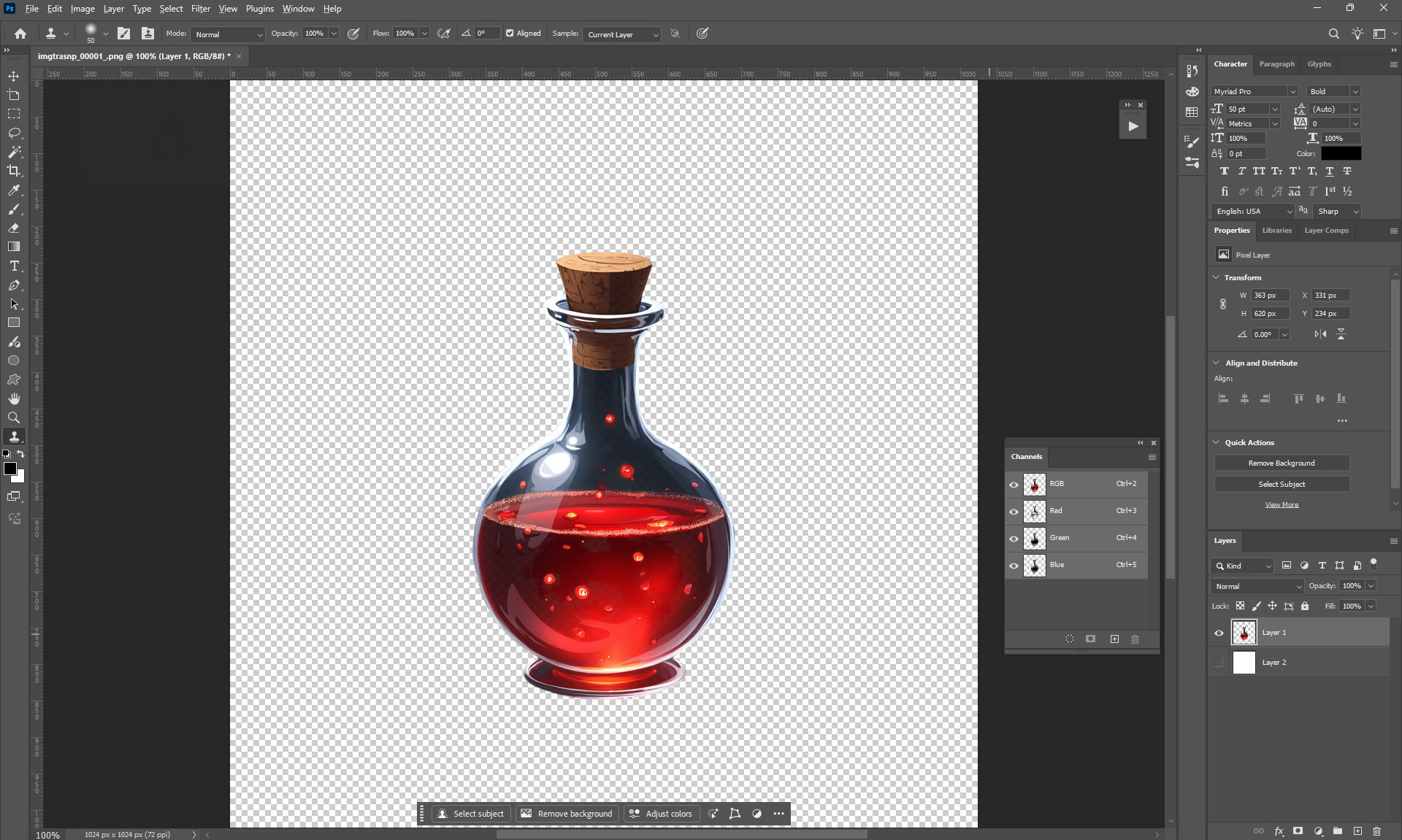
Task: Click the black text Color swatch
Action: pyautogui.click(x=1341, y=154)
